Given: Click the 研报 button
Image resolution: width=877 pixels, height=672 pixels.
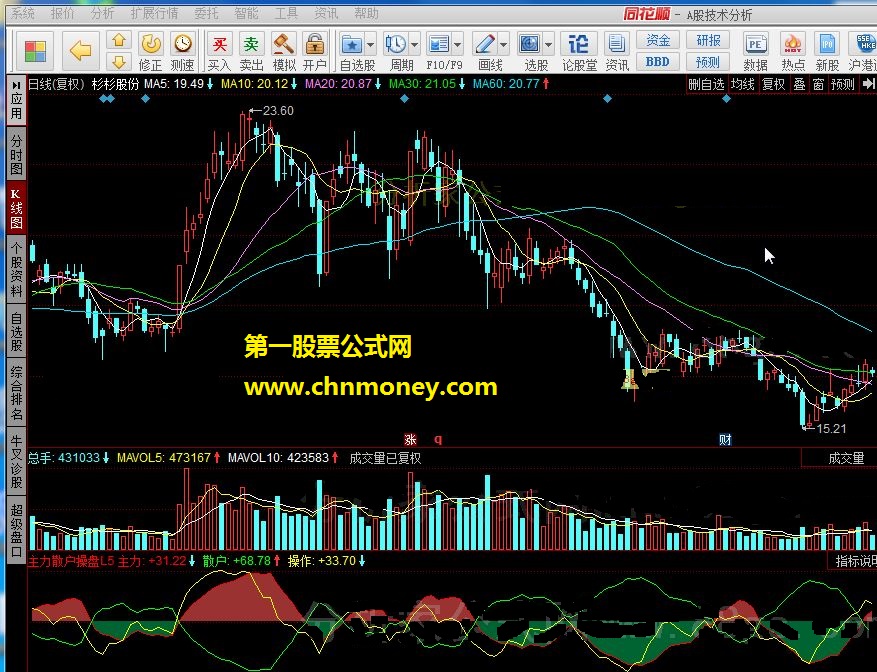Looking at the screenshot, I should (708, 41).
